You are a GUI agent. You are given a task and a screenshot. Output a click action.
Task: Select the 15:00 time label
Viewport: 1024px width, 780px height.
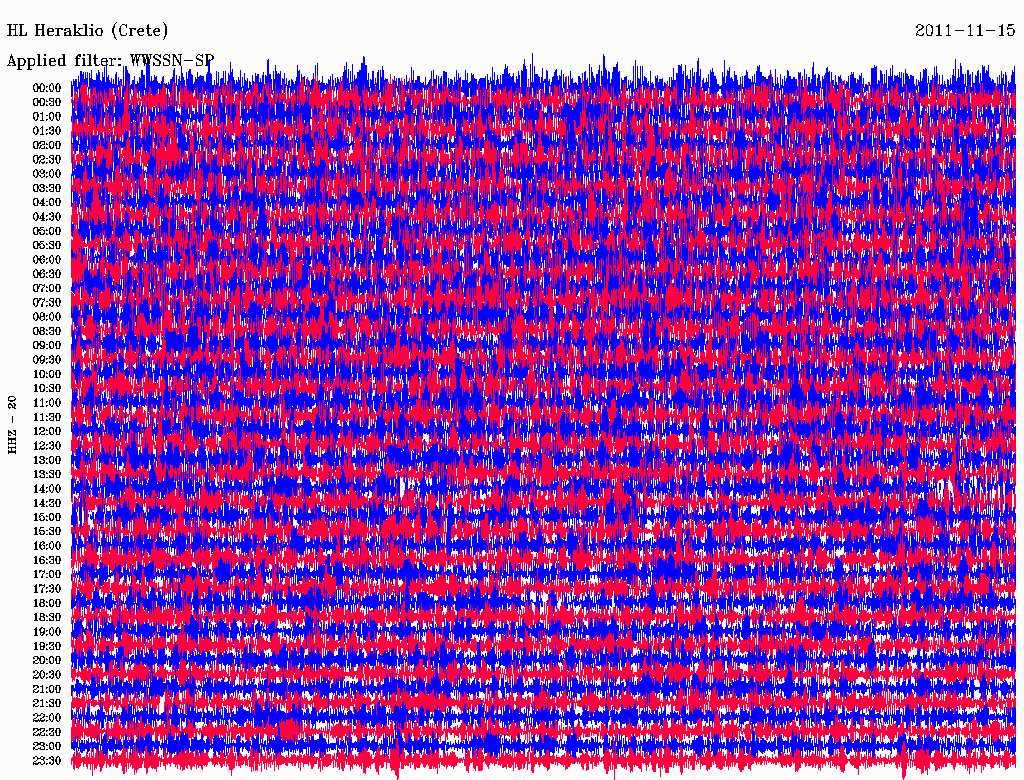pyautogui.click(x=47, y=517)
